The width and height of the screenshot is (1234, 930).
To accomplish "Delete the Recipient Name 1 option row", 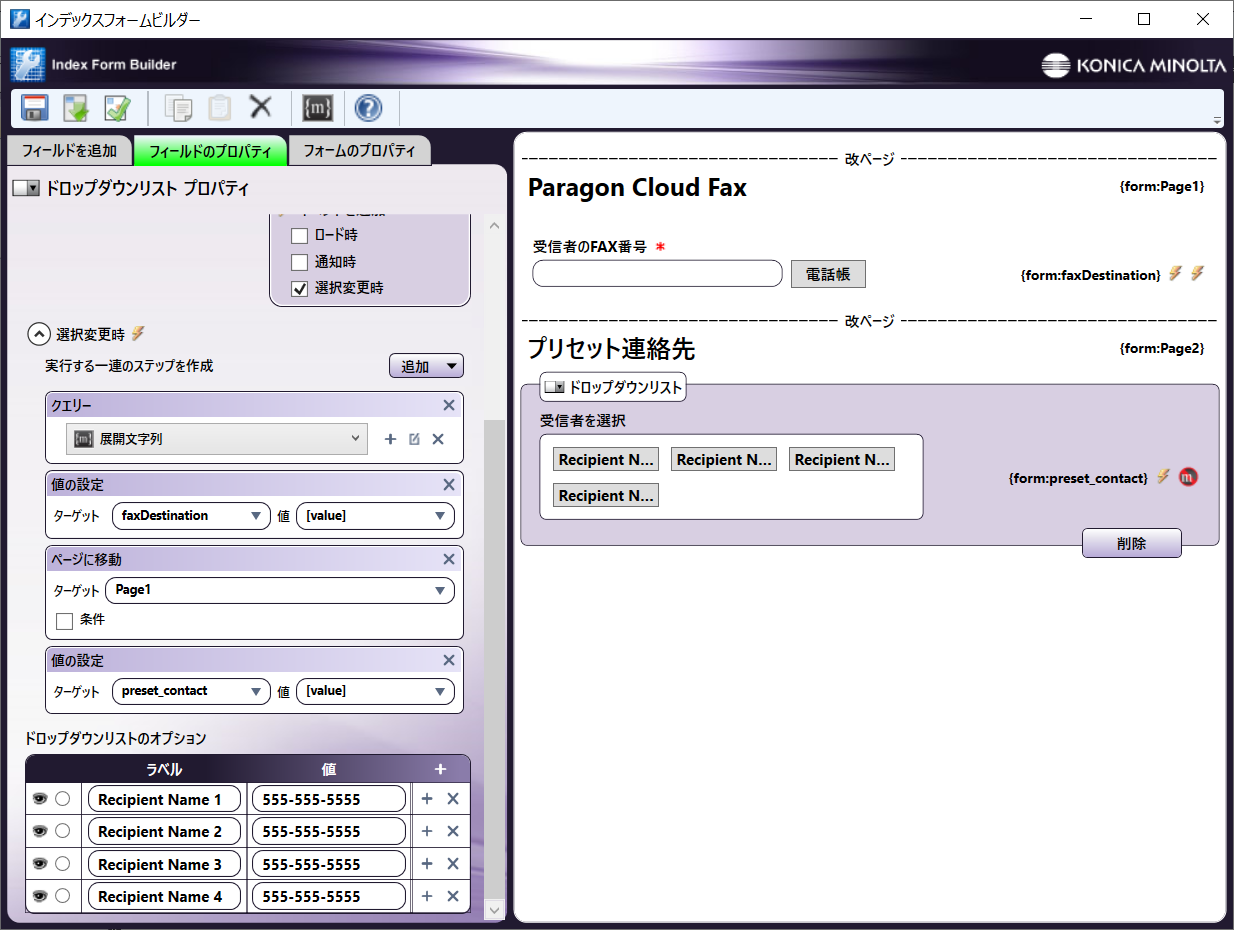I will point(453,799).
